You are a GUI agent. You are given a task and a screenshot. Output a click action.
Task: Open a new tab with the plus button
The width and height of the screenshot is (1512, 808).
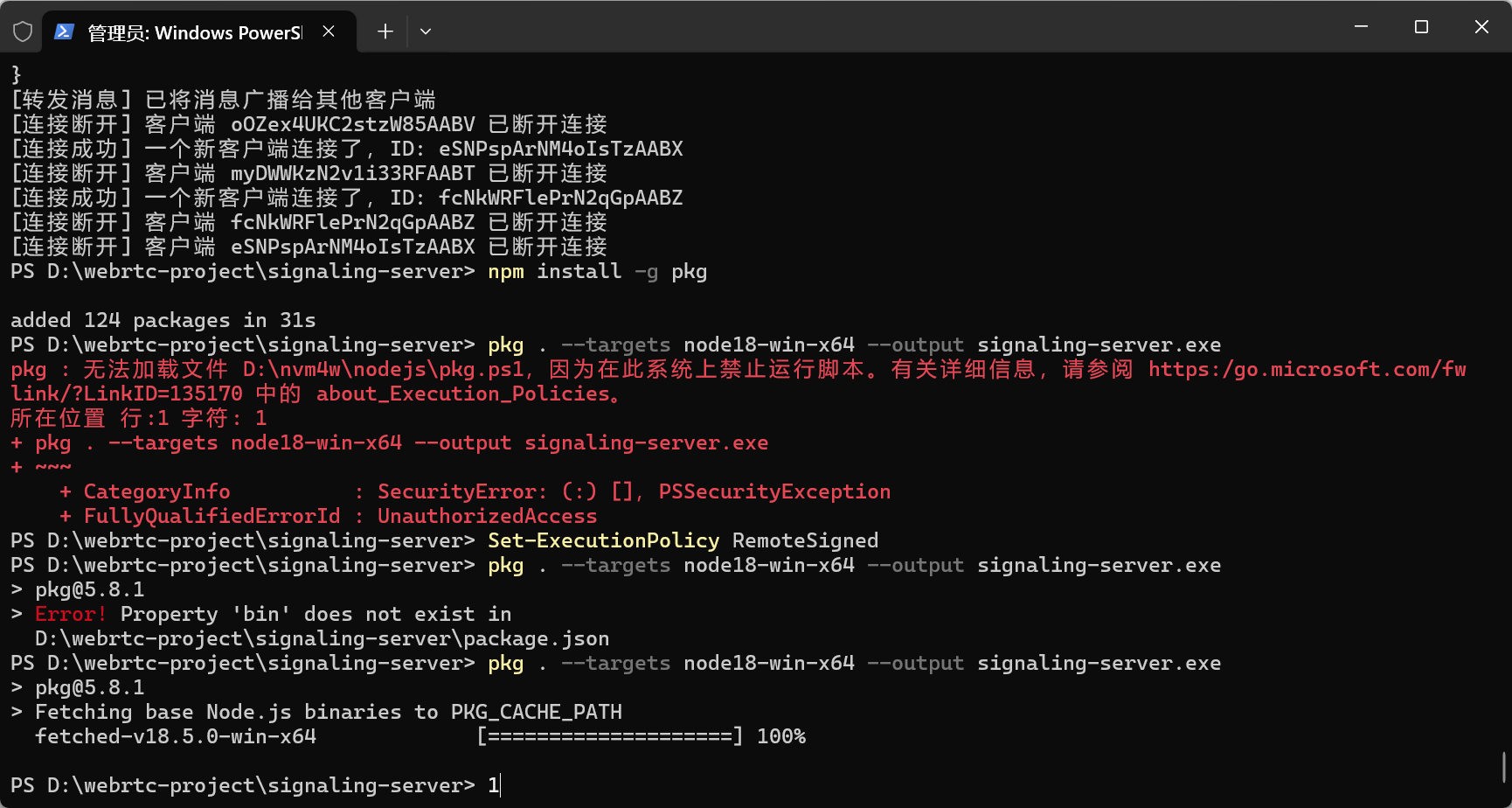click(x=385, y=31)
